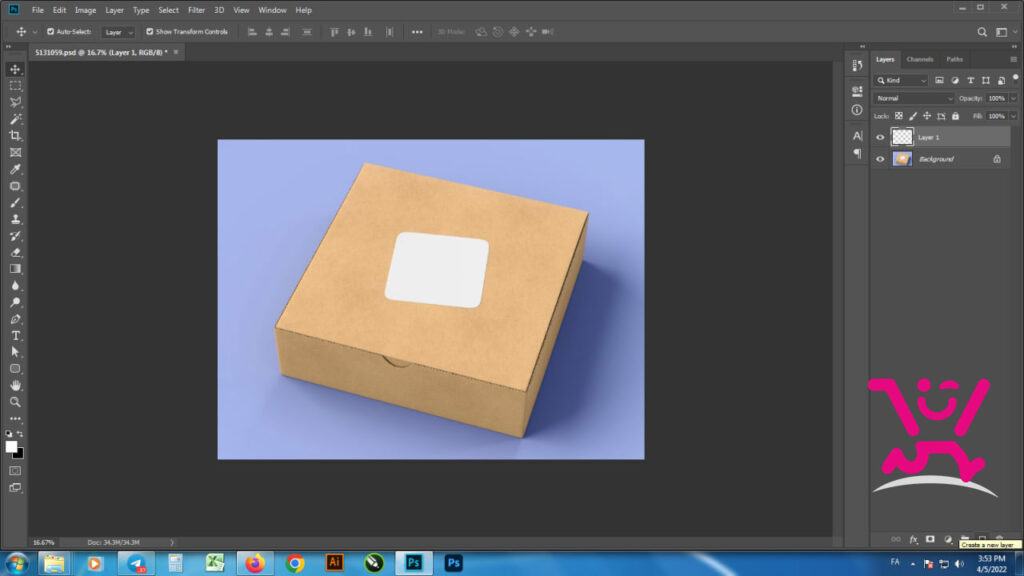The width and height of the screenshot is (1024, 576).
Task: Open more align options (three dots)
Action: tap(417, 32)
